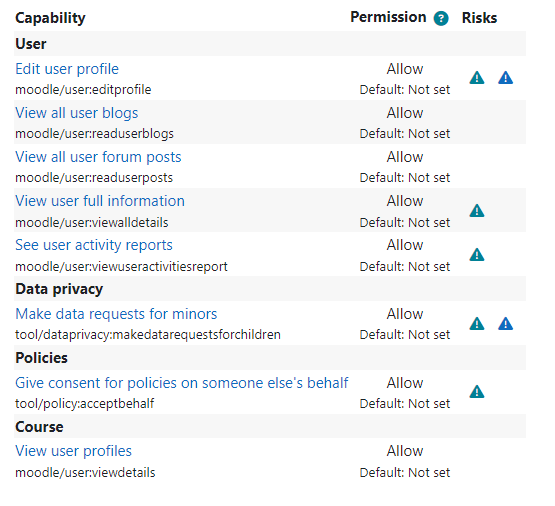Open View user full information link
This screenshot has height=506, width=555.
100,201
